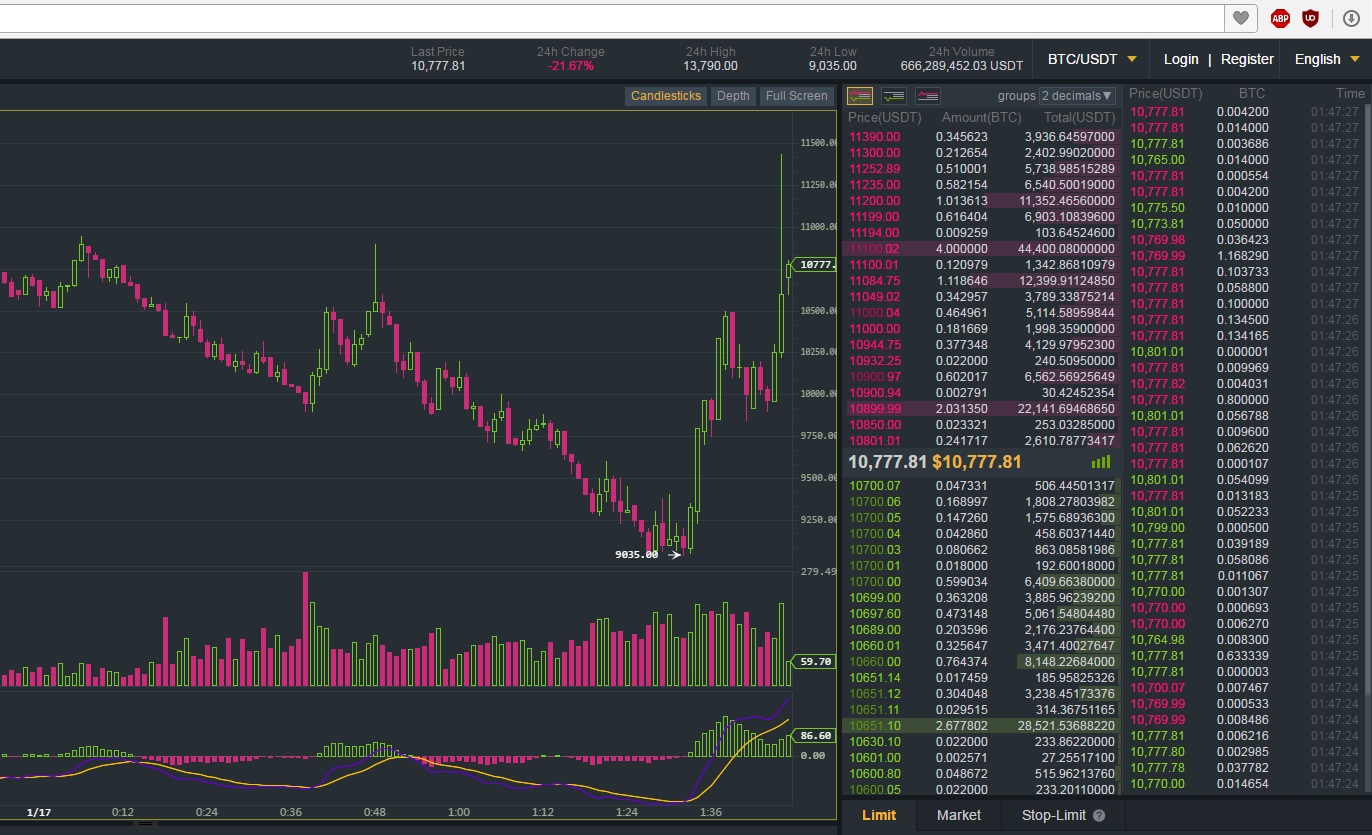Open the browser downloads arrow icon

pyautogui.click(x=1351, y=18)
